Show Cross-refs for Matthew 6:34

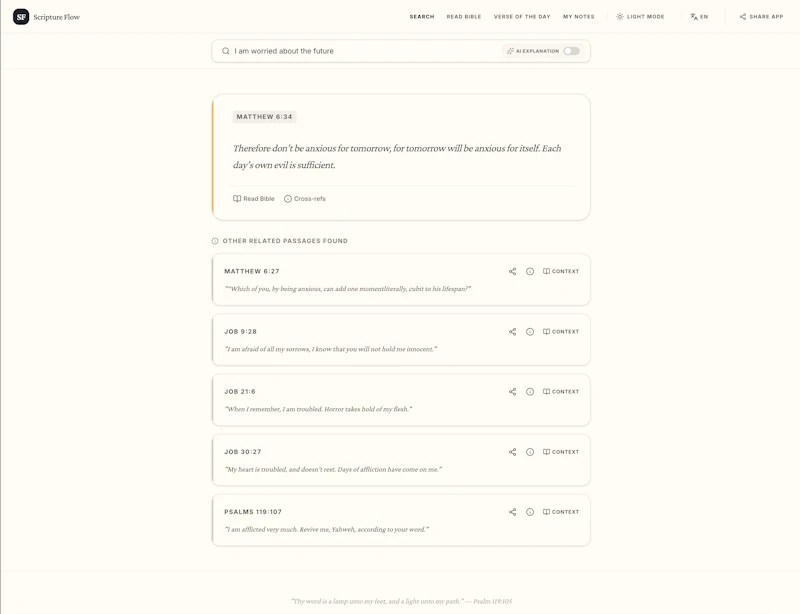point(305,199)
